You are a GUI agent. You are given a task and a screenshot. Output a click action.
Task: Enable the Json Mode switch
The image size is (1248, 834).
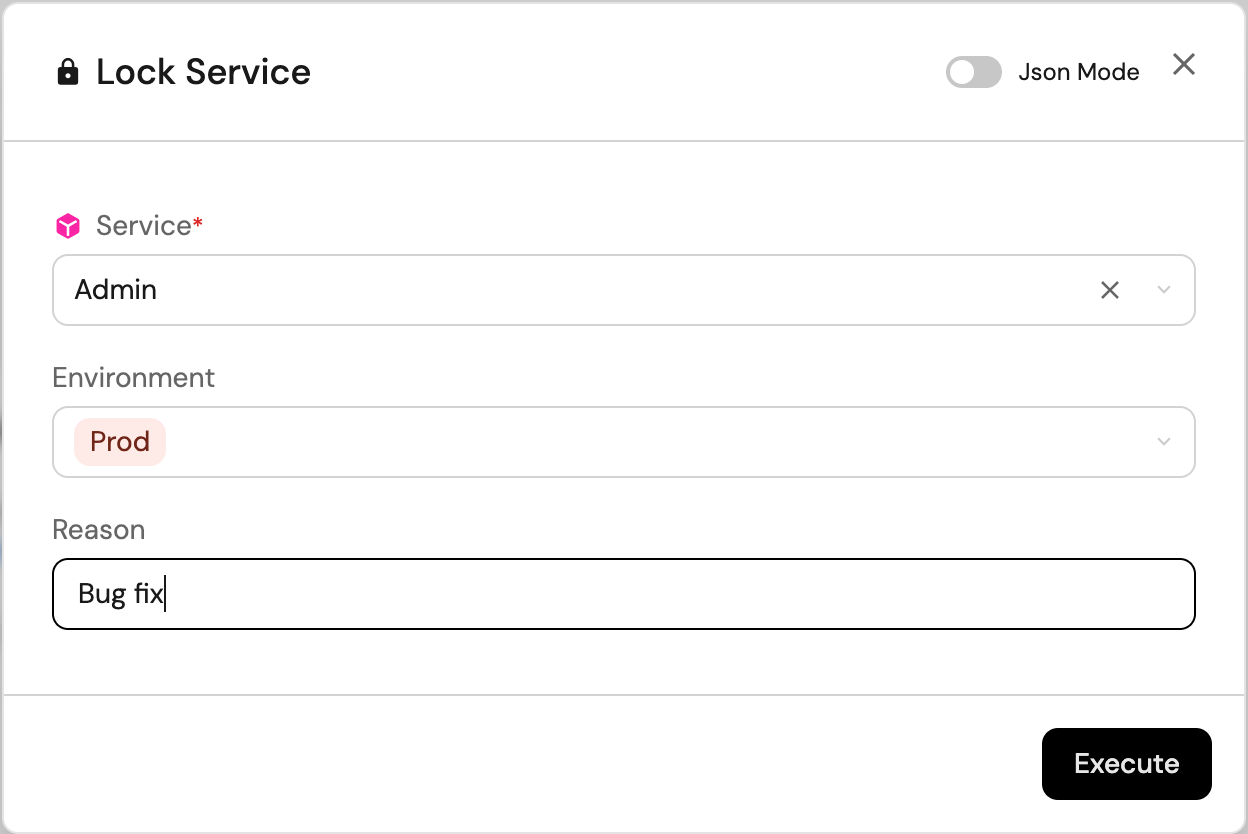click(x=974, y=72)
